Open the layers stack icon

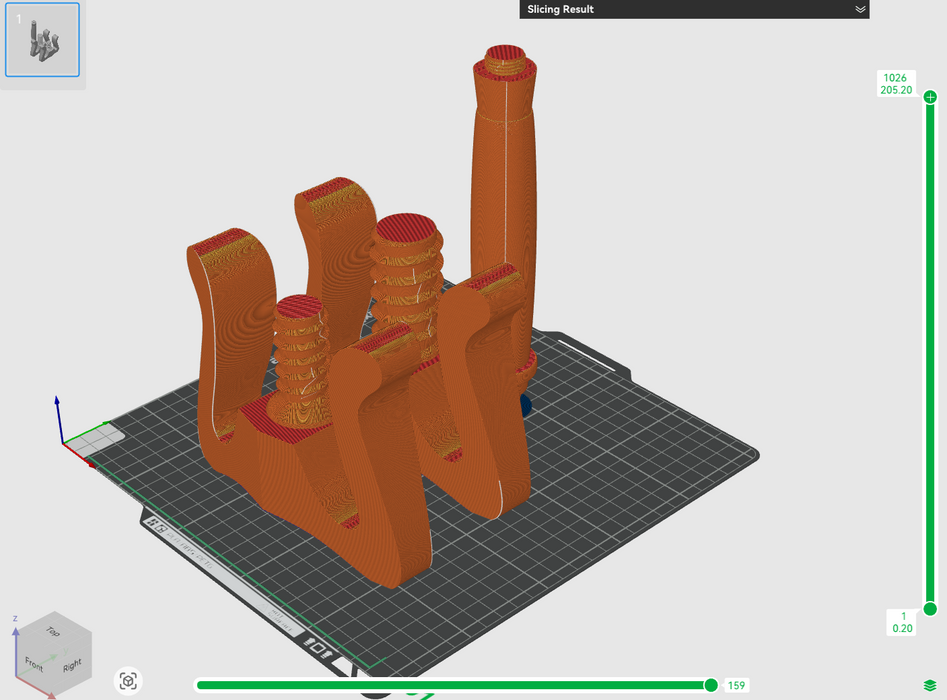(930, 685)
